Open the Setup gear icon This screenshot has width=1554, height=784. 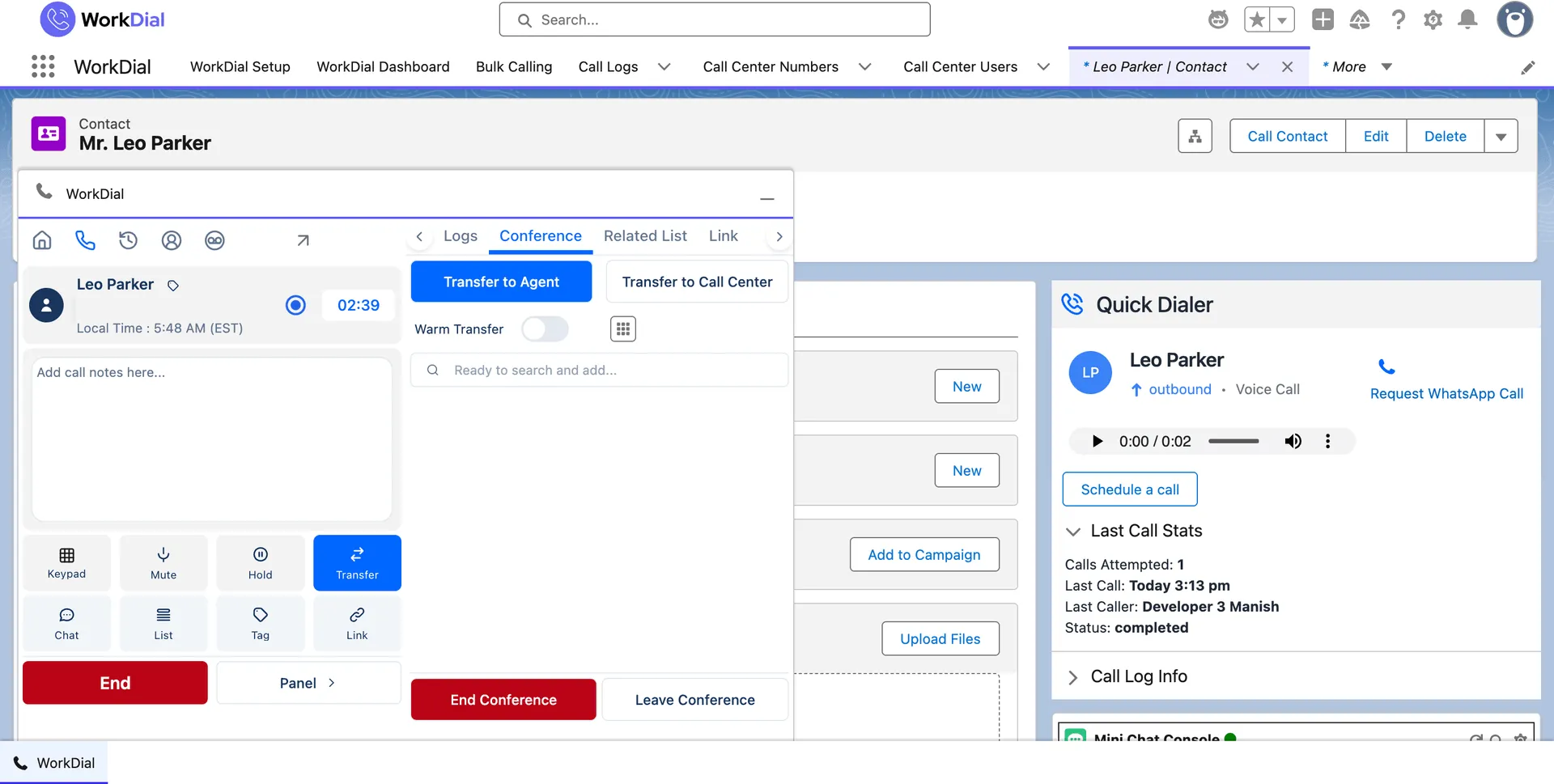(x=1433, y=19)
